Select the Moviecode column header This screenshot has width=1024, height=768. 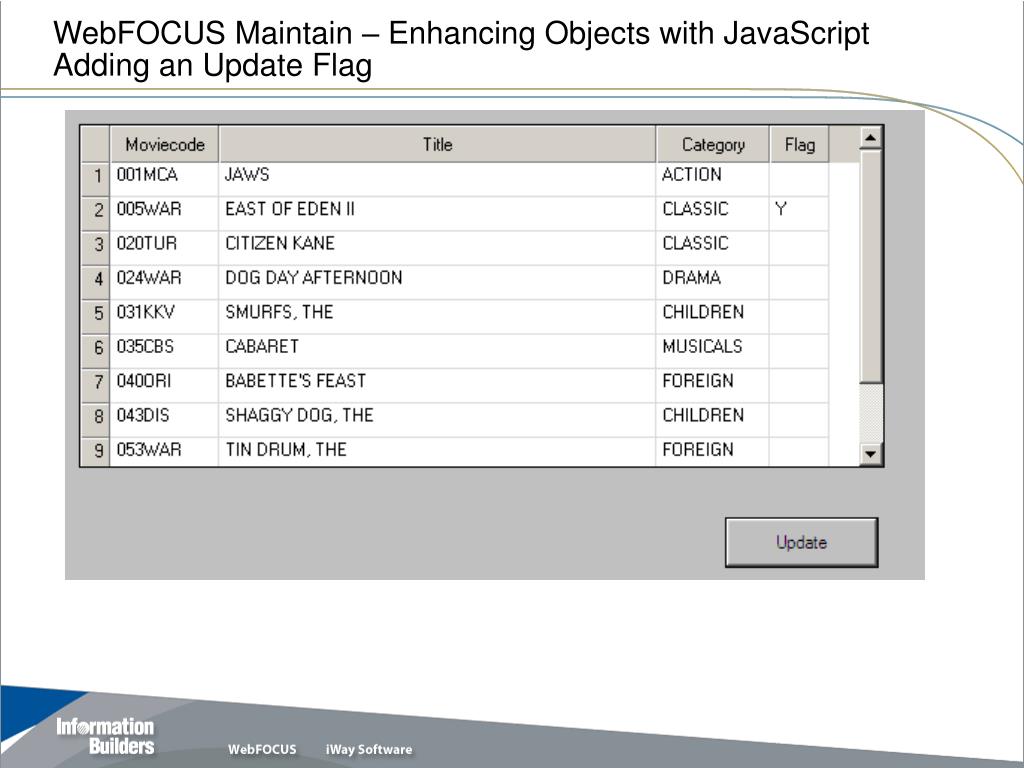[165, 144]
